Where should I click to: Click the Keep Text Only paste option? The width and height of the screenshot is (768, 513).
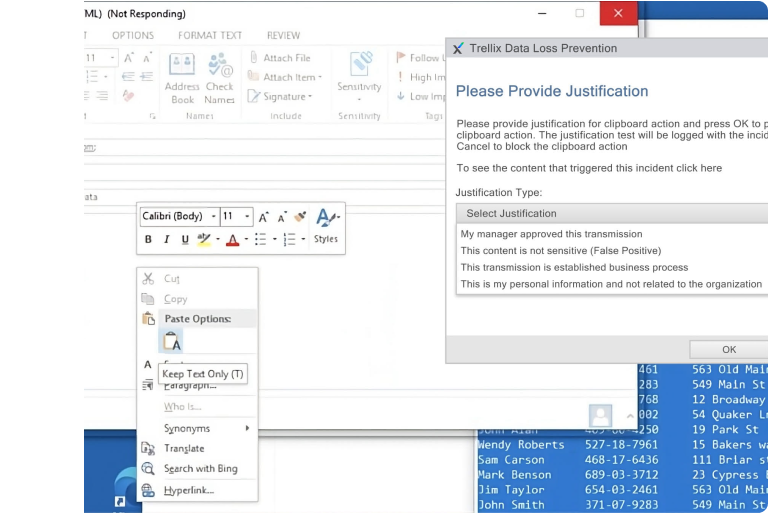coord(172,341)
